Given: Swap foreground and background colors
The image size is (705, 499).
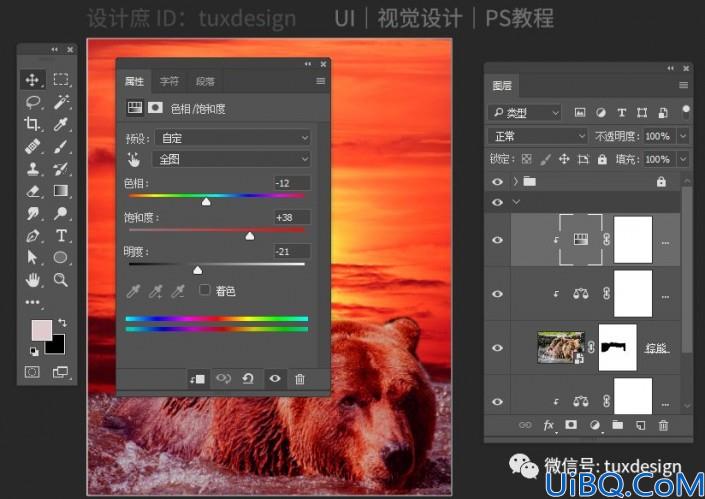Looking at the screenshot, I should [x=62, y=322].
